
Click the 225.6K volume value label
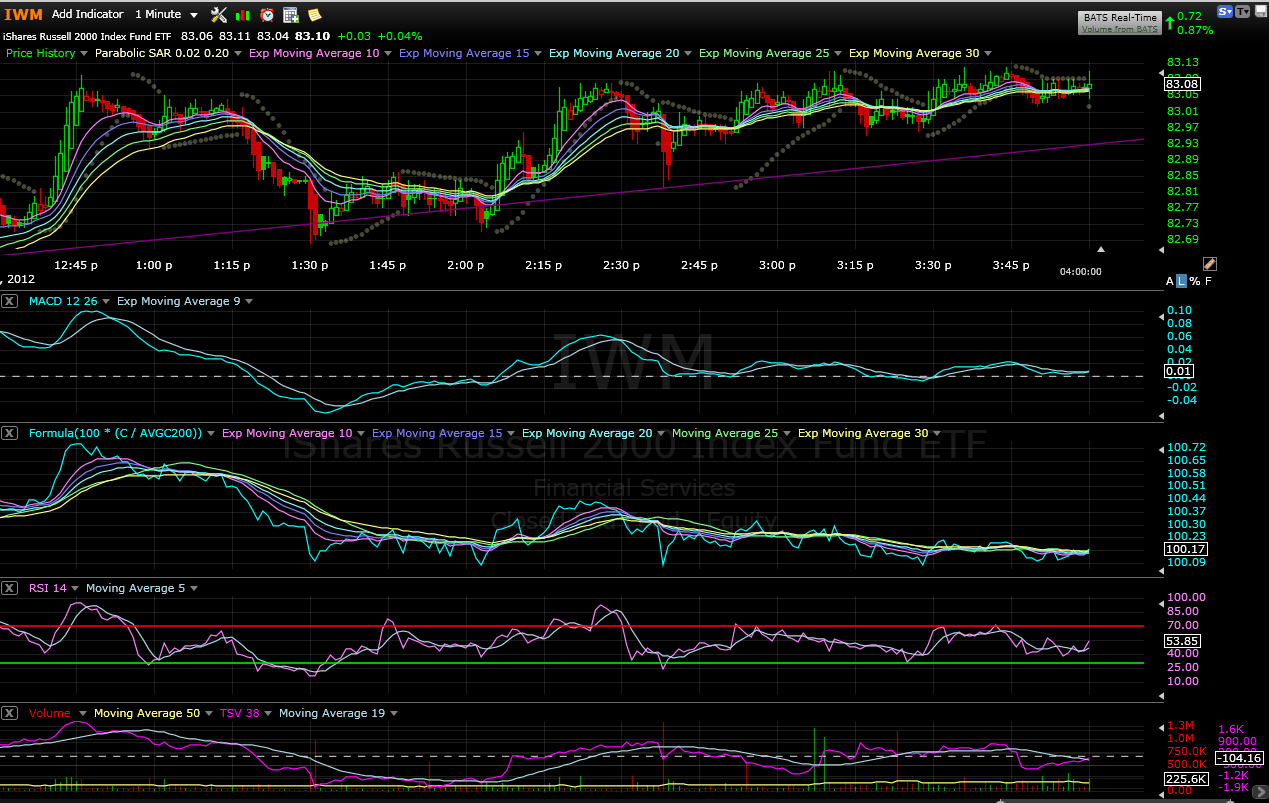(1186, 779)
